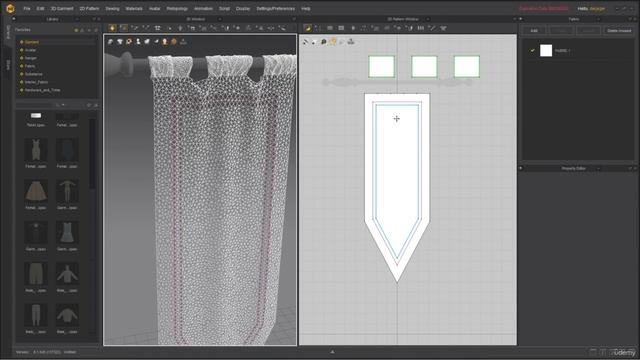Viewport: 640px width, 360px height.
Task: Select the grey dress garment thumbnail
Action: coord(67,232)
